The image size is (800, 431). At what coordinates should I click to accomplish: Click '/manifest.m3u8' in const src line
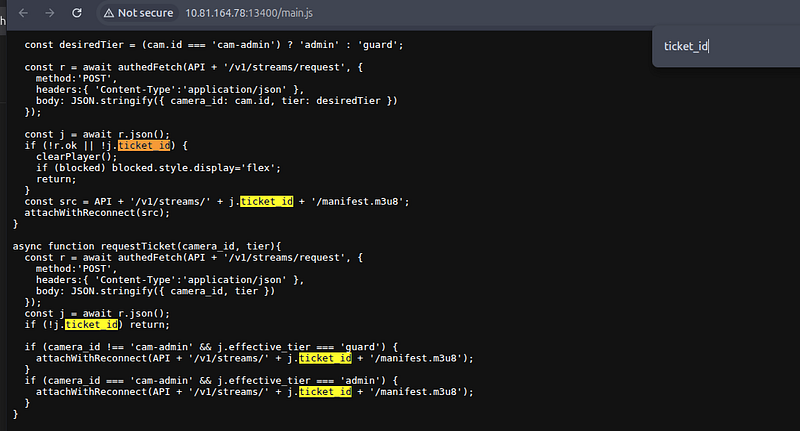point(360,201)
